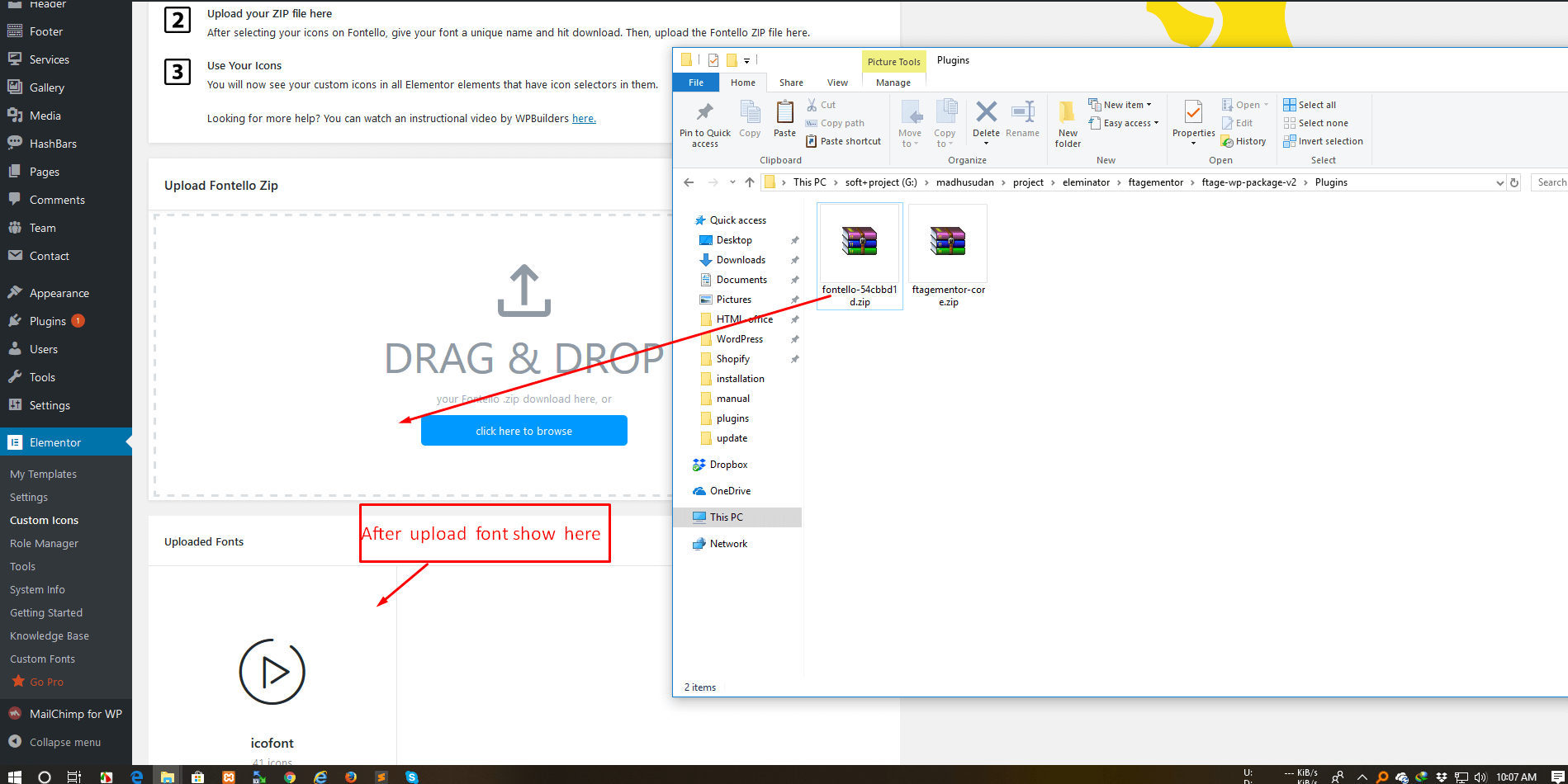This screenshot has height=784, width=1568.
Task: Click the 'click here to browse' button
Action: coord(524,431)
